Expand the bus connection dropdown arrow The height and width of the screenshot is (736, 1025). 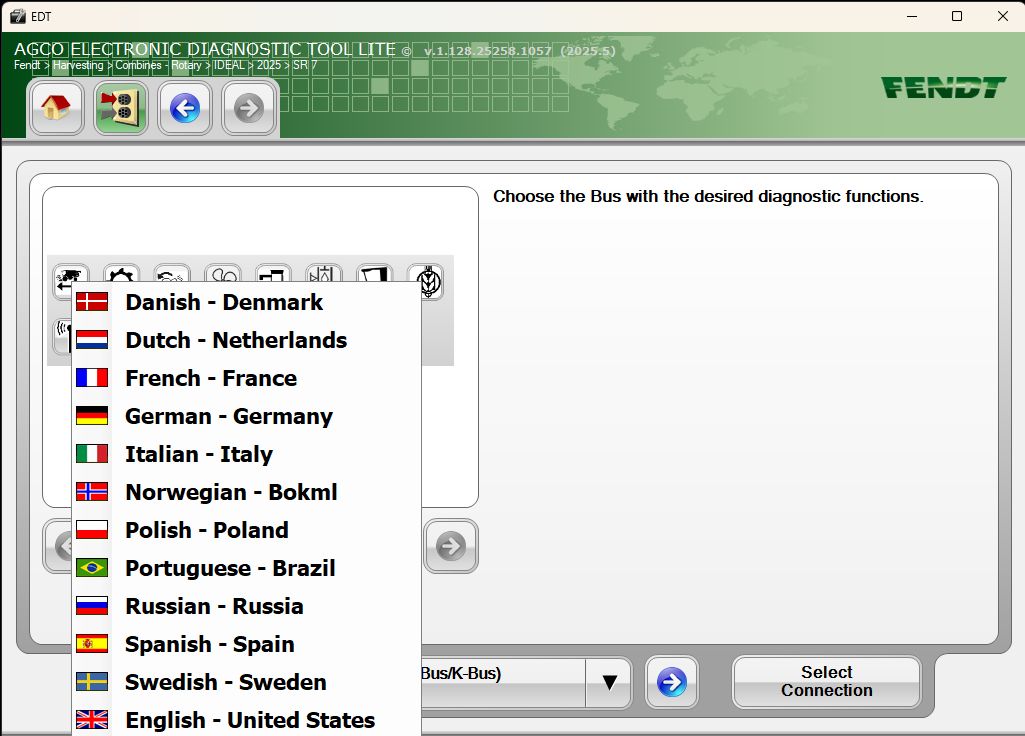609,683
